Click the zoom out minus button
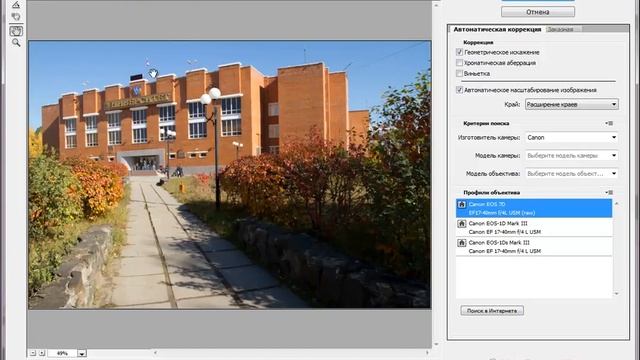 click(33, 353)
